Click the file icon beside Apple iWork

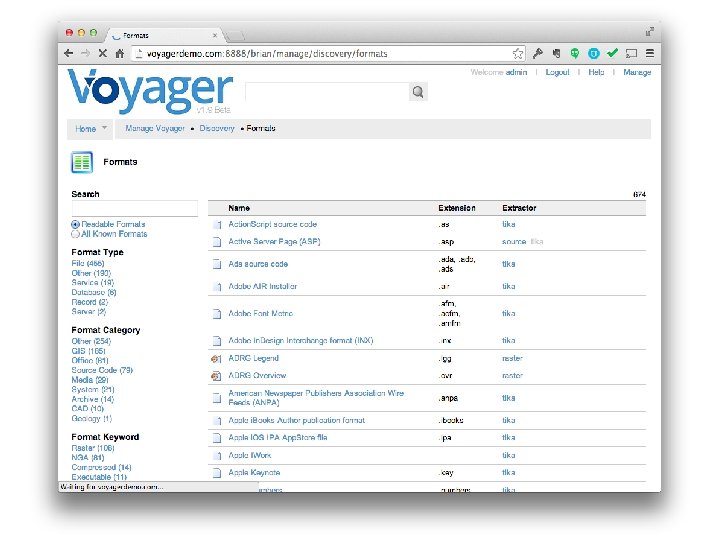217,456
